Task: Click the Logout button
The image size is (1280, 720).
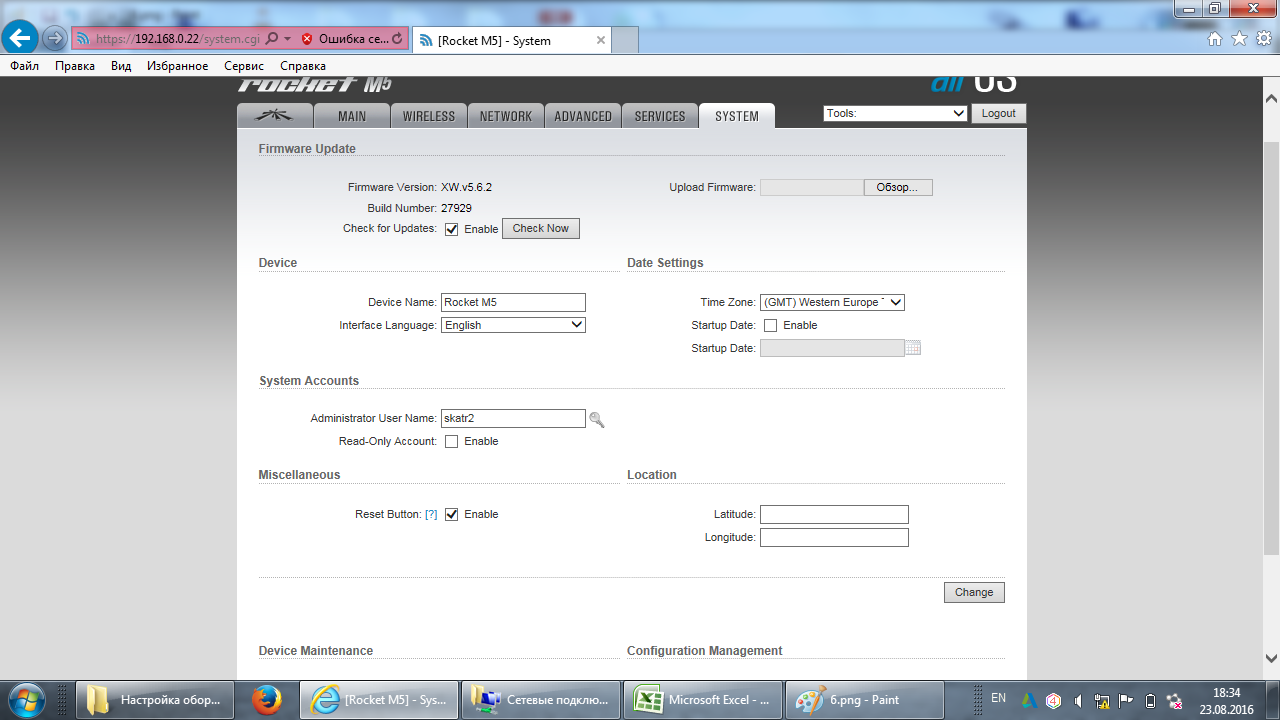Action: [998, 113]
